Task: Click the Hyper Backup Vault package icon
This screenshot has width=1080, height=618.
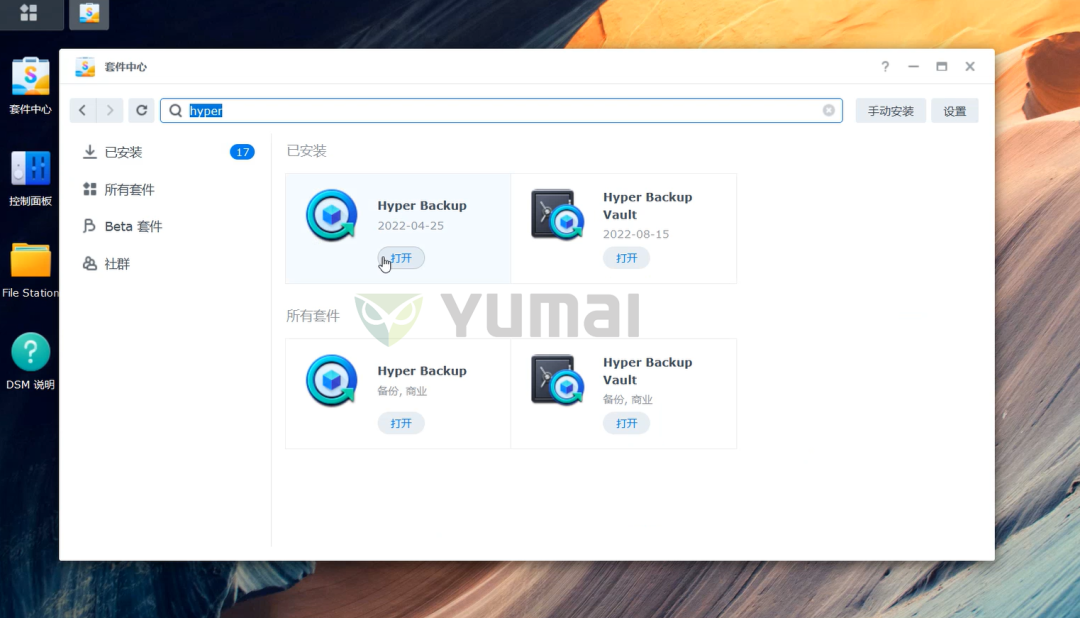Action: [x=556, y=215]
